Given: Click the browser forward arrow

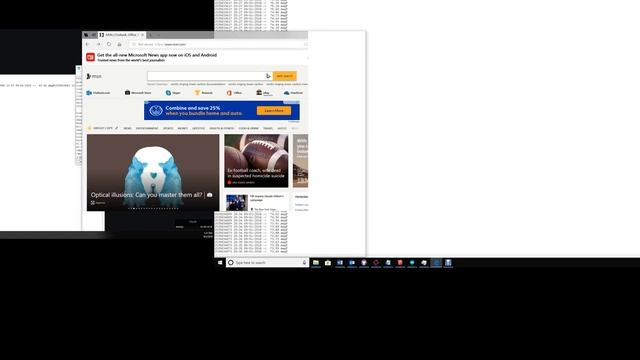Looking at the screenshot, I should pyautogui.click(x=98, y=44).
